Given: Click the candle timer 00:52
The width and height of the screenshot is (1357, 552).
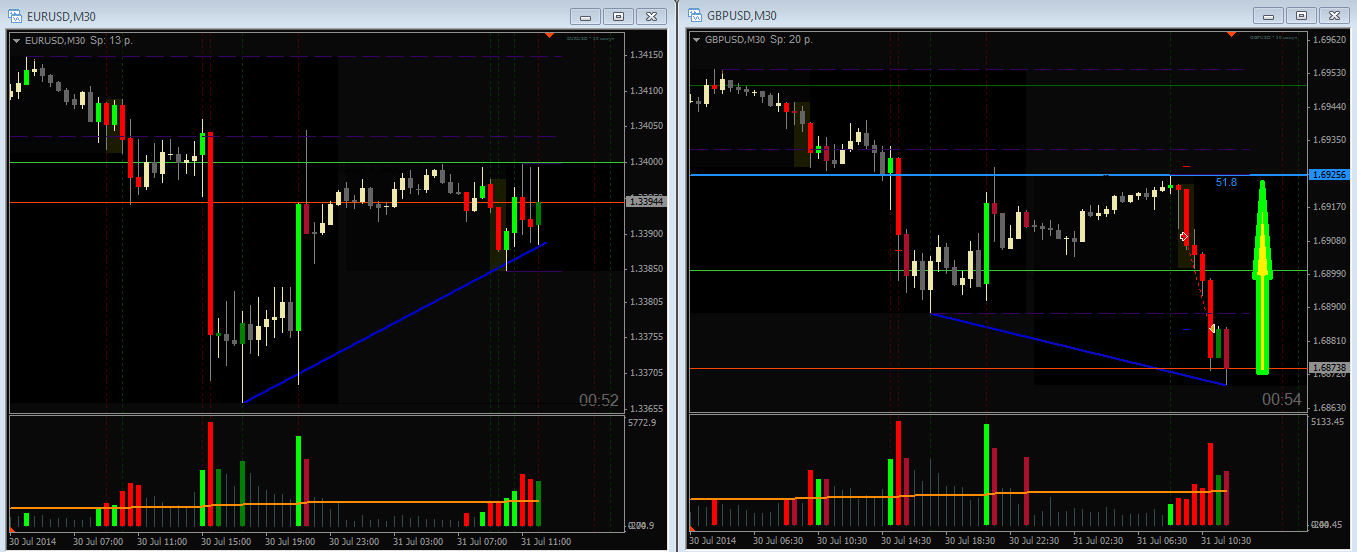Looking at the screenshot, I should [599, 401].
